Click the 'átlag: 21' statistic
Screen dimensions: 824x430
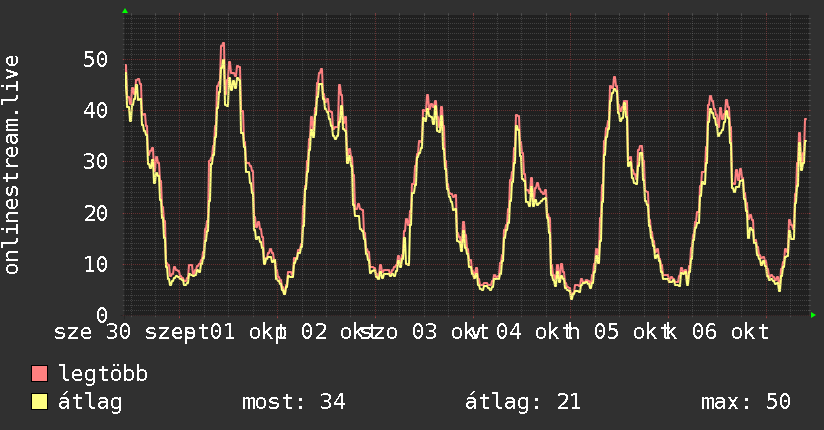pyautogui.click(x=523, y=402)
